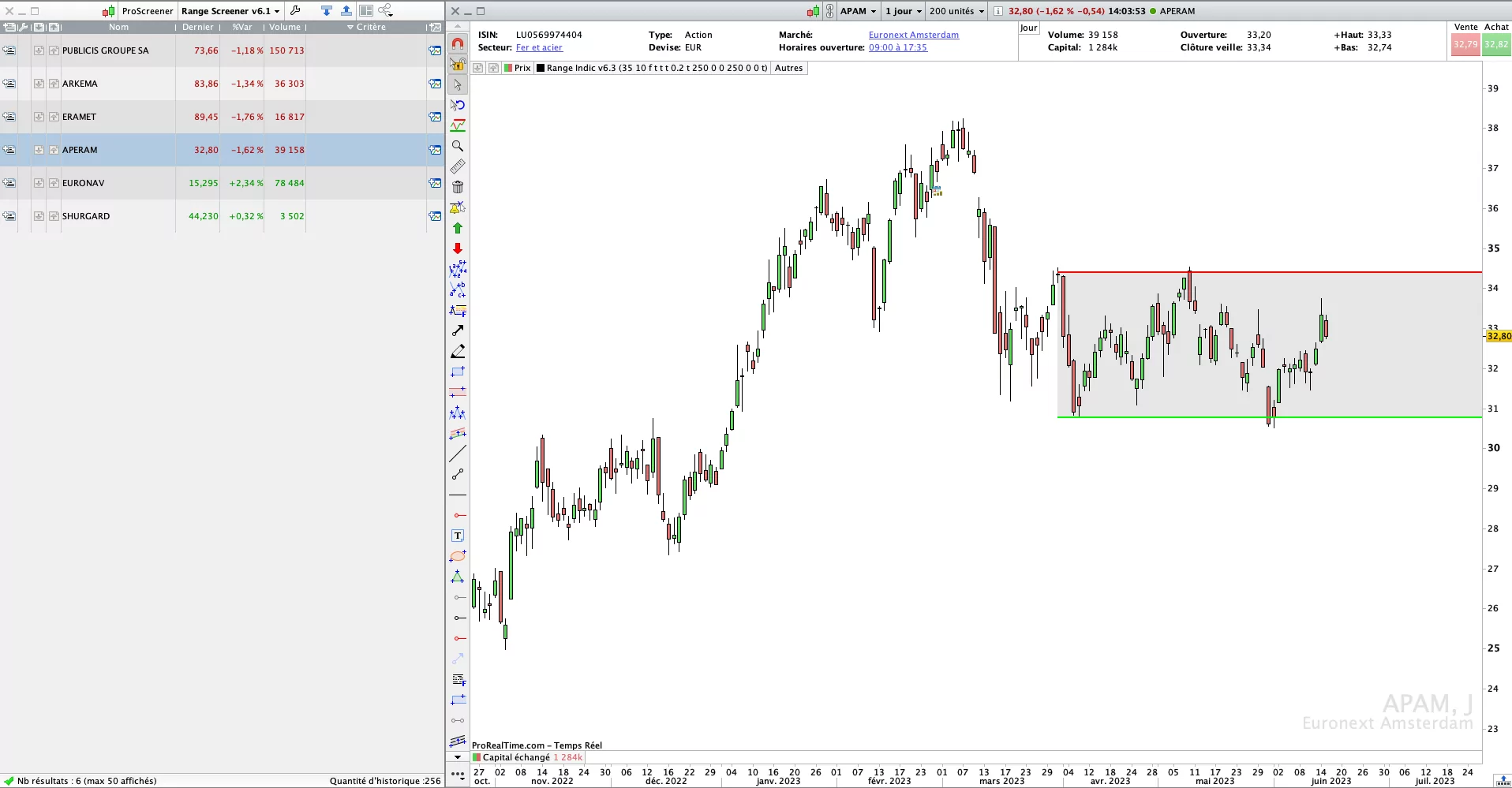The image size is (1512, 788).
Task: Toggle the drawing lock cursor mode
Action: pyautogui.click(x=458, y=64)
